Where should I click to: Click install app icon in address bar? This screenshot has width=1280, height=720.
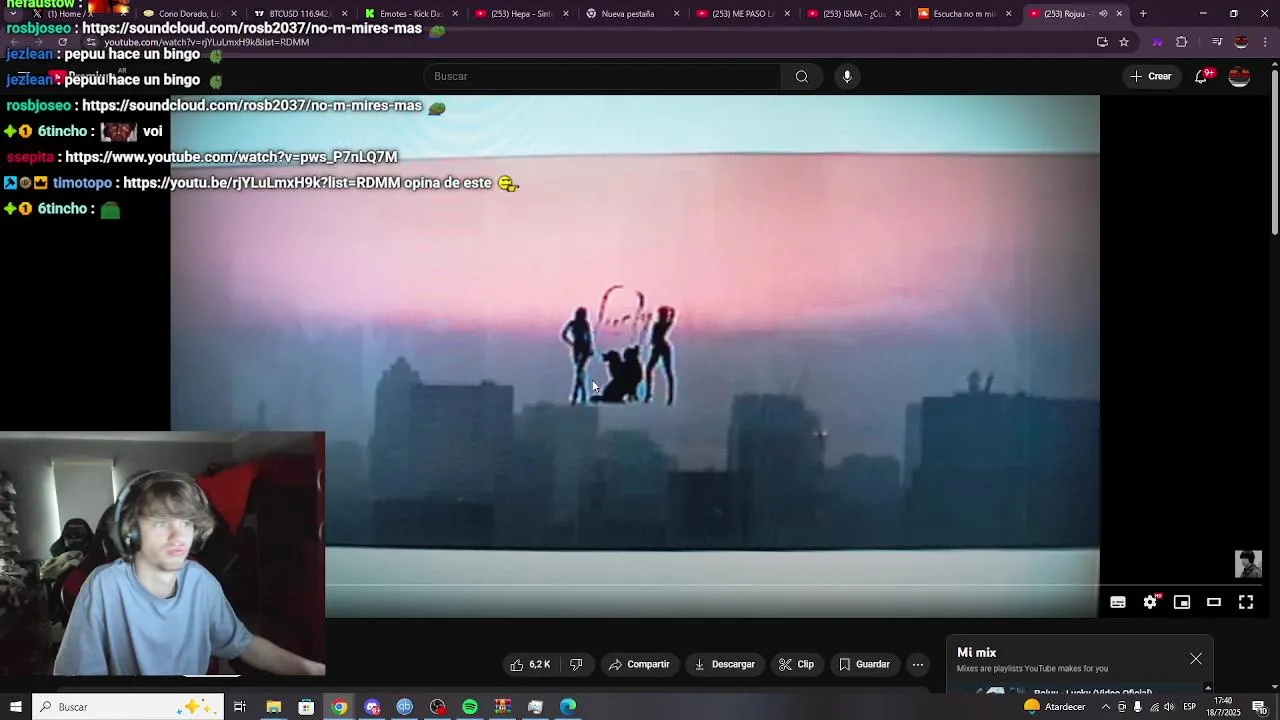pyautogui.click(x=1102, y=42)
